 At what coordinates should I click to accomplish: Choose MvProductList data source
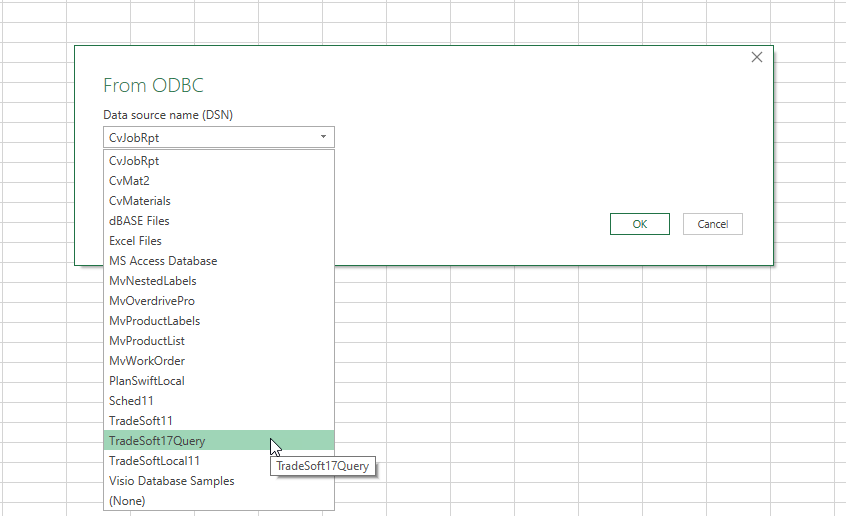coord(146,340)
